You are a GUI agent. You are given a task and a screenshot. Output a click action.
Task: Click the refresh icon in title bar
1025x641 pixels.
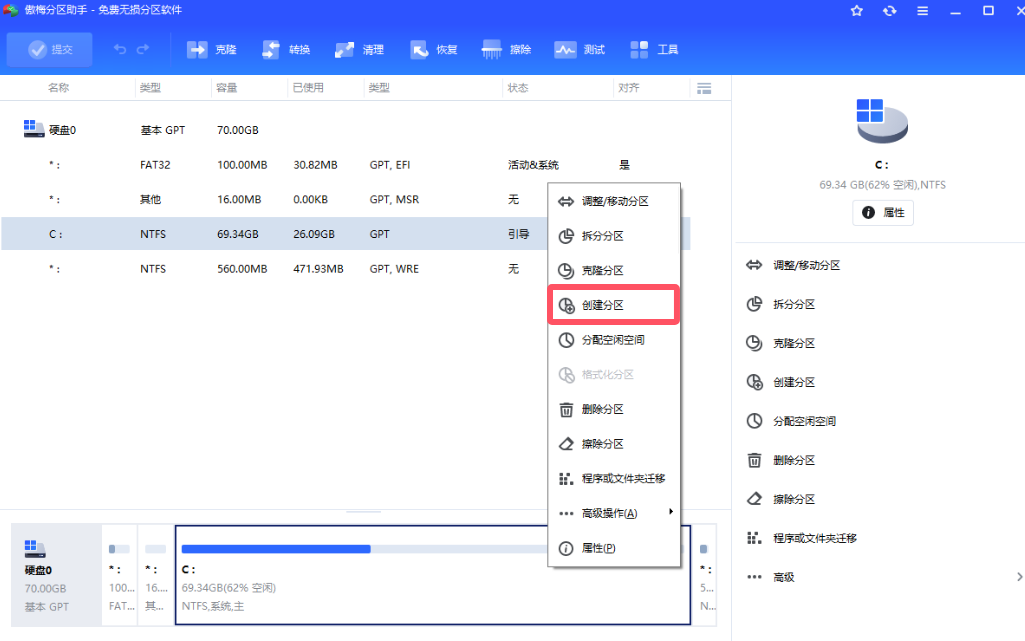(889, 10)
